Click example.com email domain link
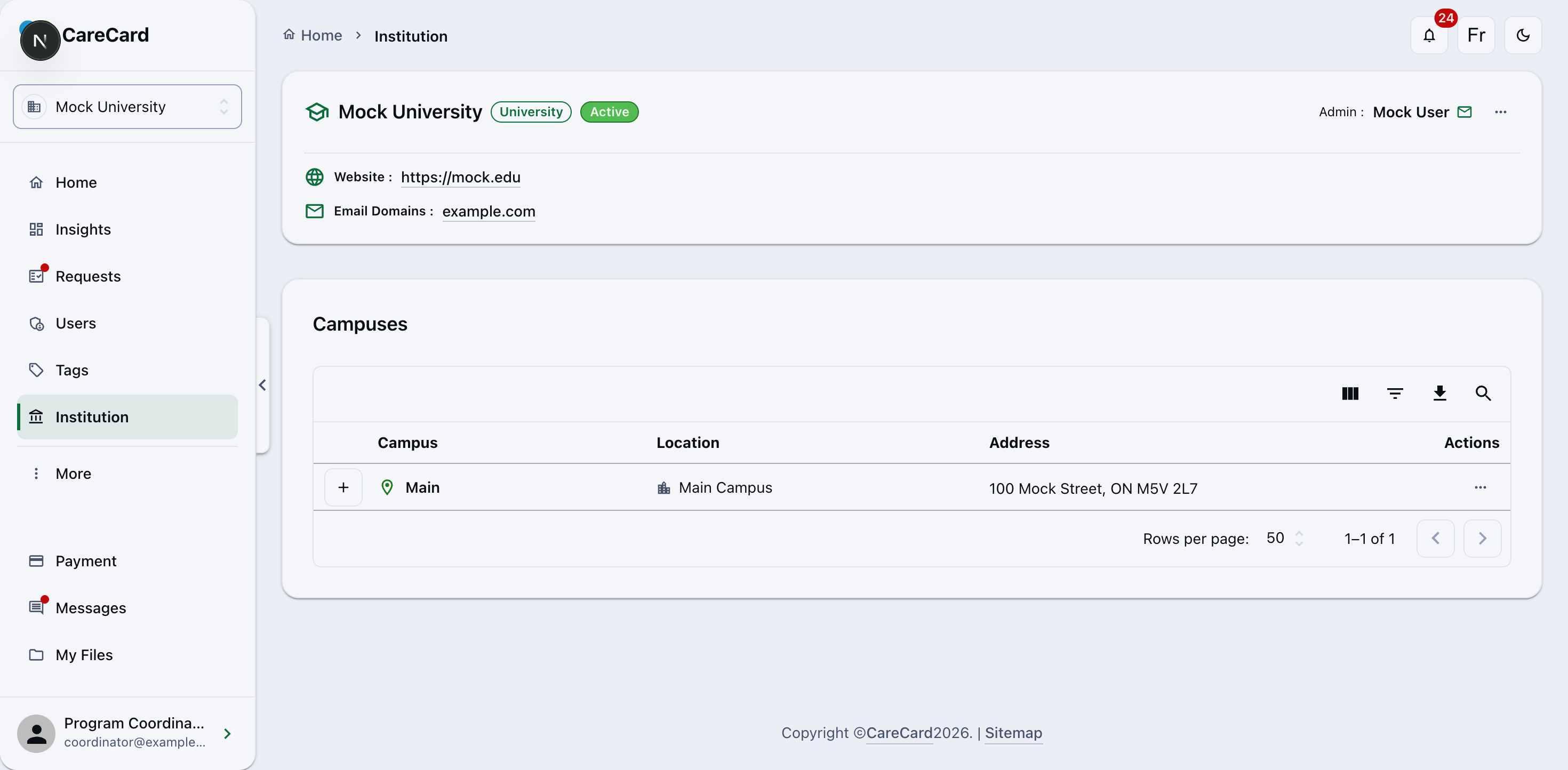 coord(488,211)
